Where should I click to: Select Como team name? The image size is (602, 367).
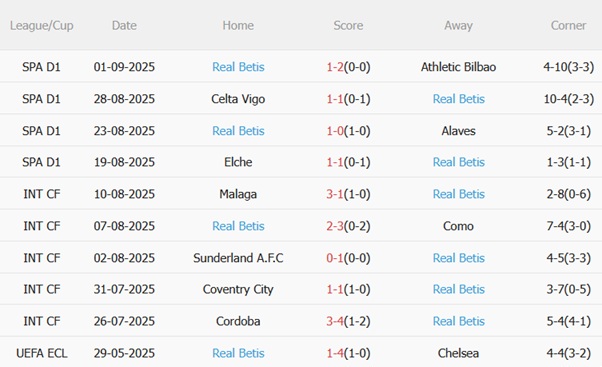click(458, 226)
